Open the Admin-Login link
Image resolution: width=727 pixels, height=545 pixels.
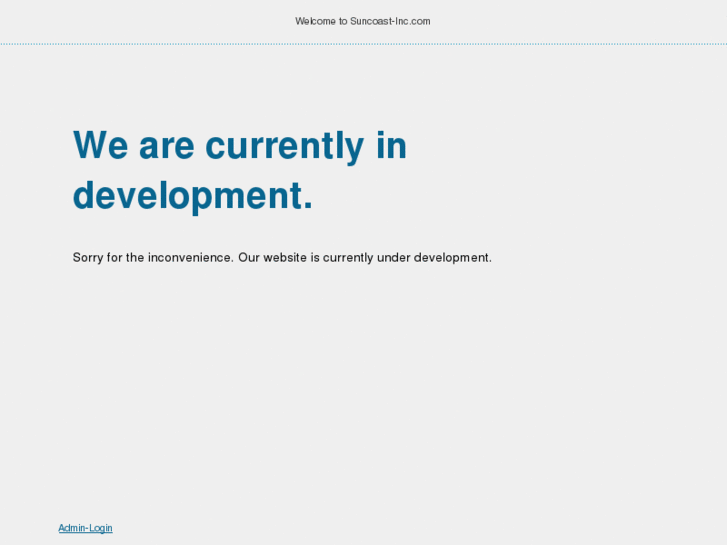pos(85,528)
